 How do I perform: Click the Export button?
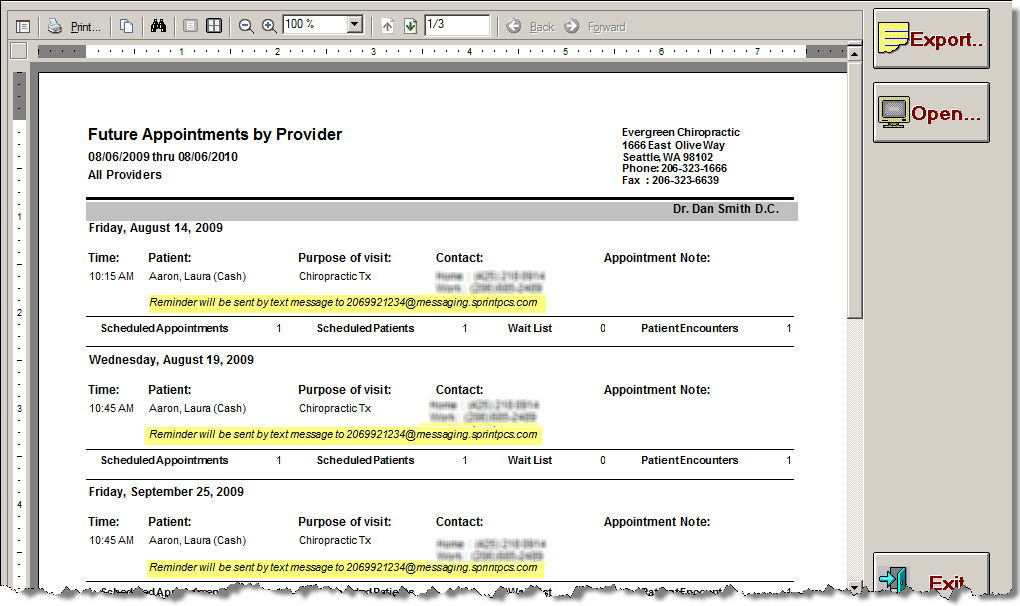[931, 40]
